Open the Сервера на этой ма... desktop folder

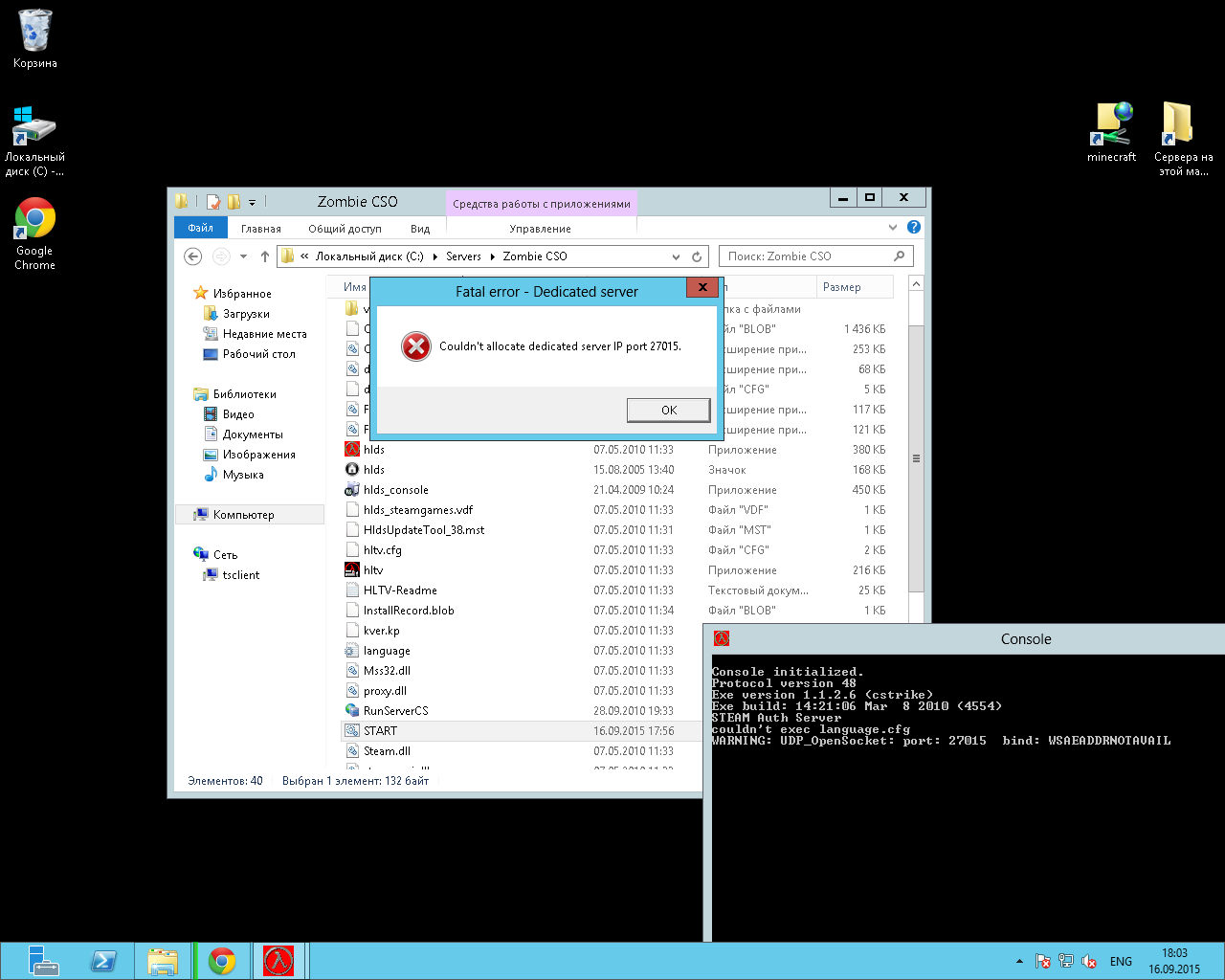click(1183, 139)
